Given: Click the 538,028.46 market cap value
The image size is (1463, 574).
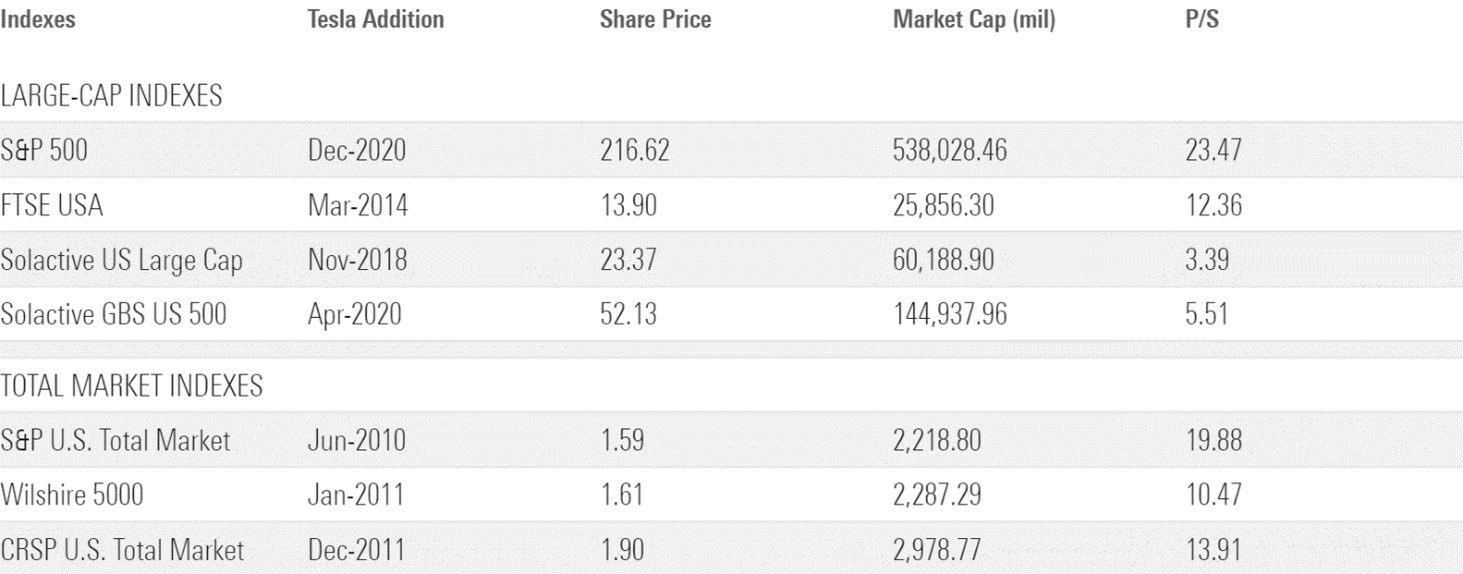Looking at the screenshot, I should pos(949,151).
